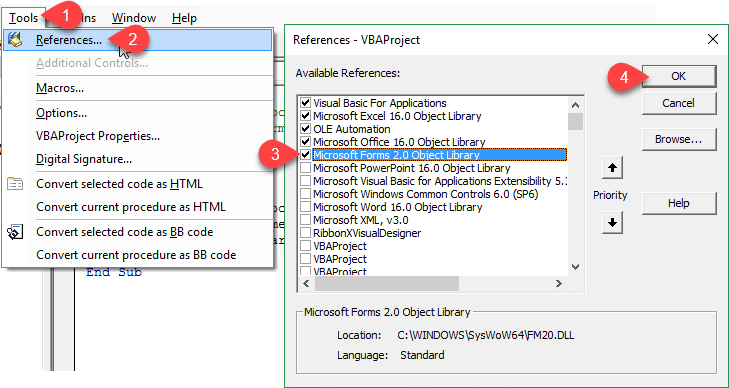Check Microsoft Word 16.0 Object Library
Screen dimensions: 729x388
(x=305, y=207)
